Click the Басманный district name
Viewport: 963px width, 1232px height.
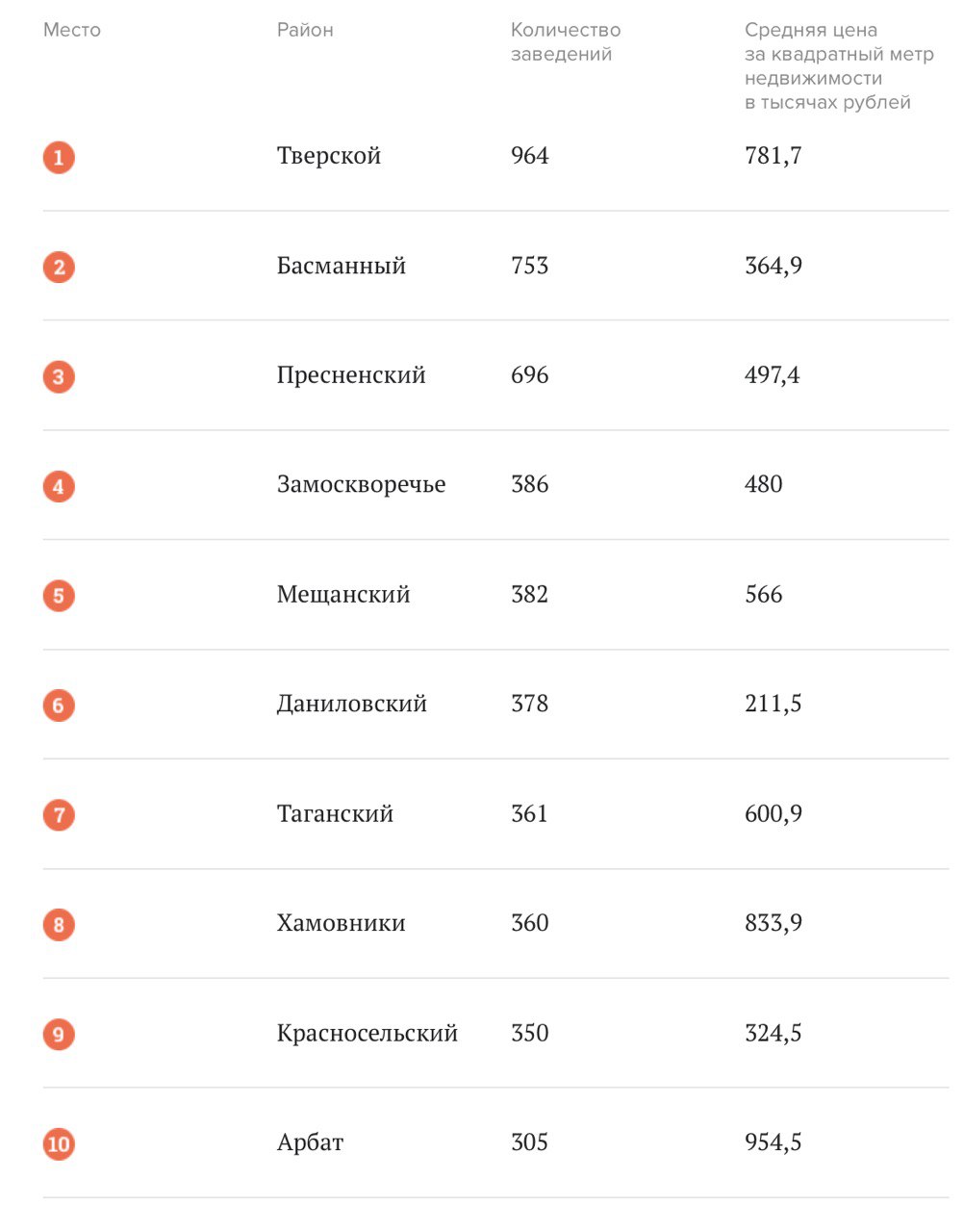342,266
